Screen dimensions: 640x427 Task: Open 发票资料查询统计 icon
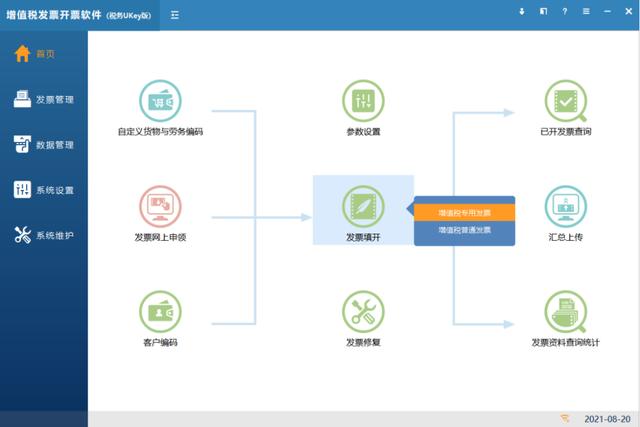pyautogui.click(x=566, y=313)
